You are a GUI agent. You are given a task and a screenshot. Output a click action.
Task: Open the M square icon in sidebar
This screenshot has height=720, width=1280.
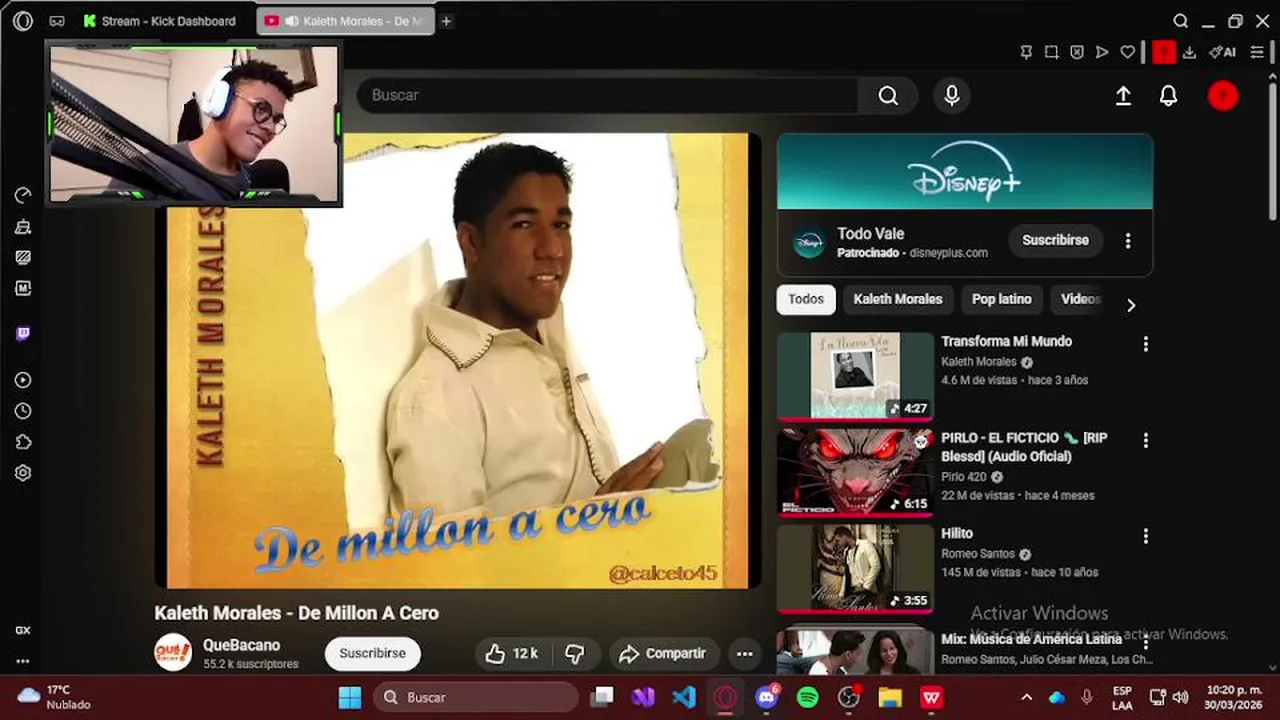pos(23,288)
